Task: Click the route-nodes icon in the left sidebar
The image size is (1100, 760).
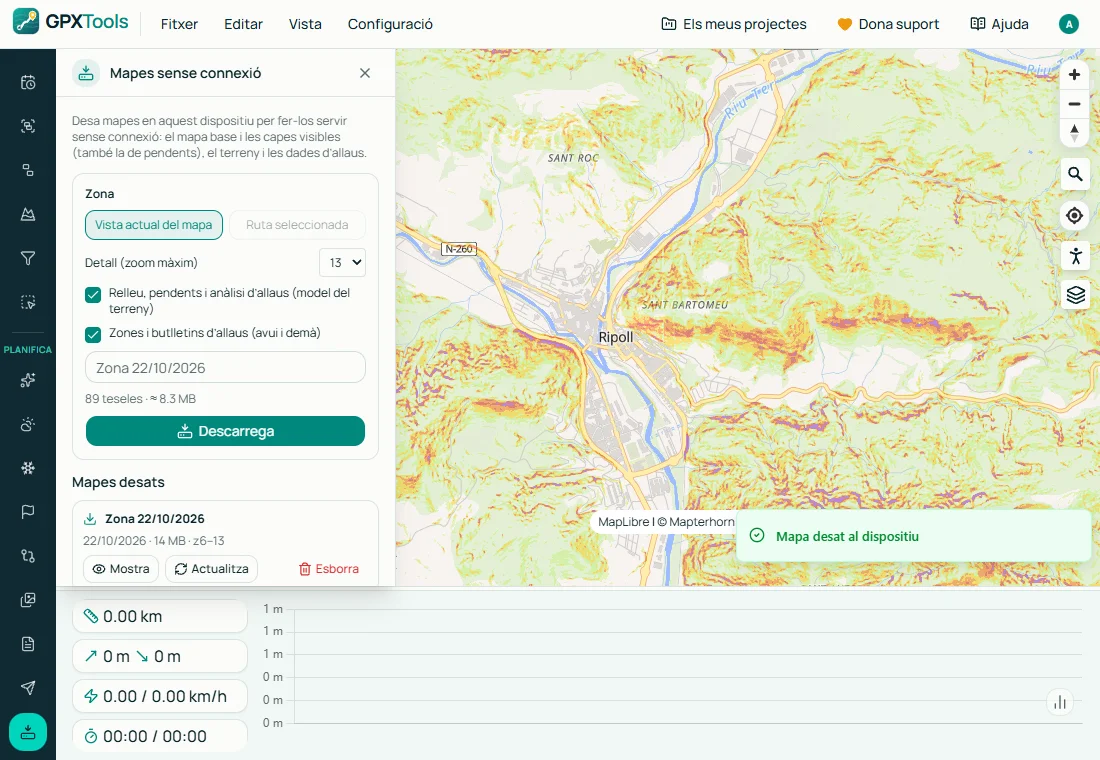Action: click(x=28, y=556)
